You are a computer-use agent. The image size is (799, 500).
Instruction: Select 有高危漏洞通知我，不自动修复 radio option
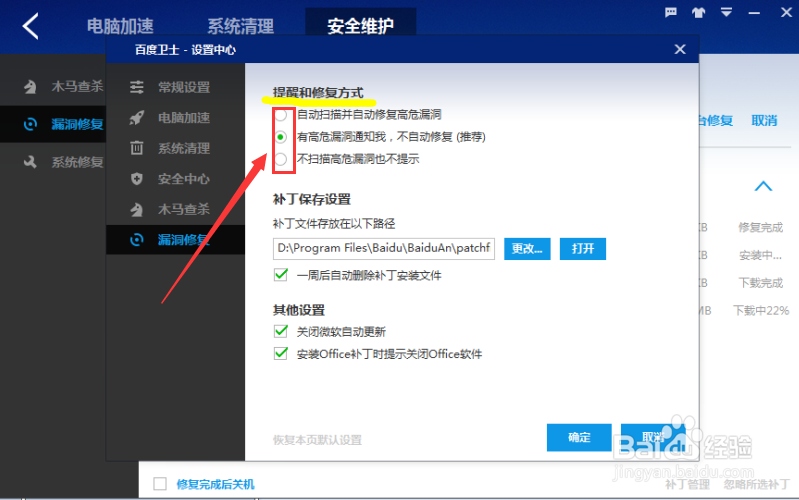(281, 137)
